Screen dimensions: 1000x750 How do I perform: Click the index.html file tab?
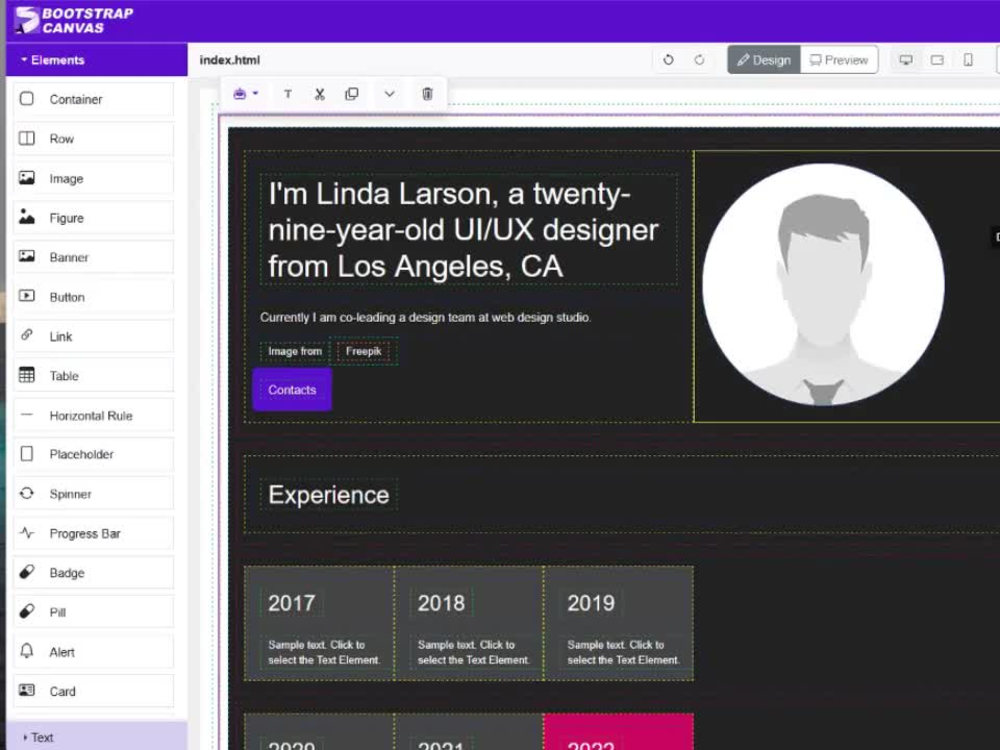(x=230, y=60)
